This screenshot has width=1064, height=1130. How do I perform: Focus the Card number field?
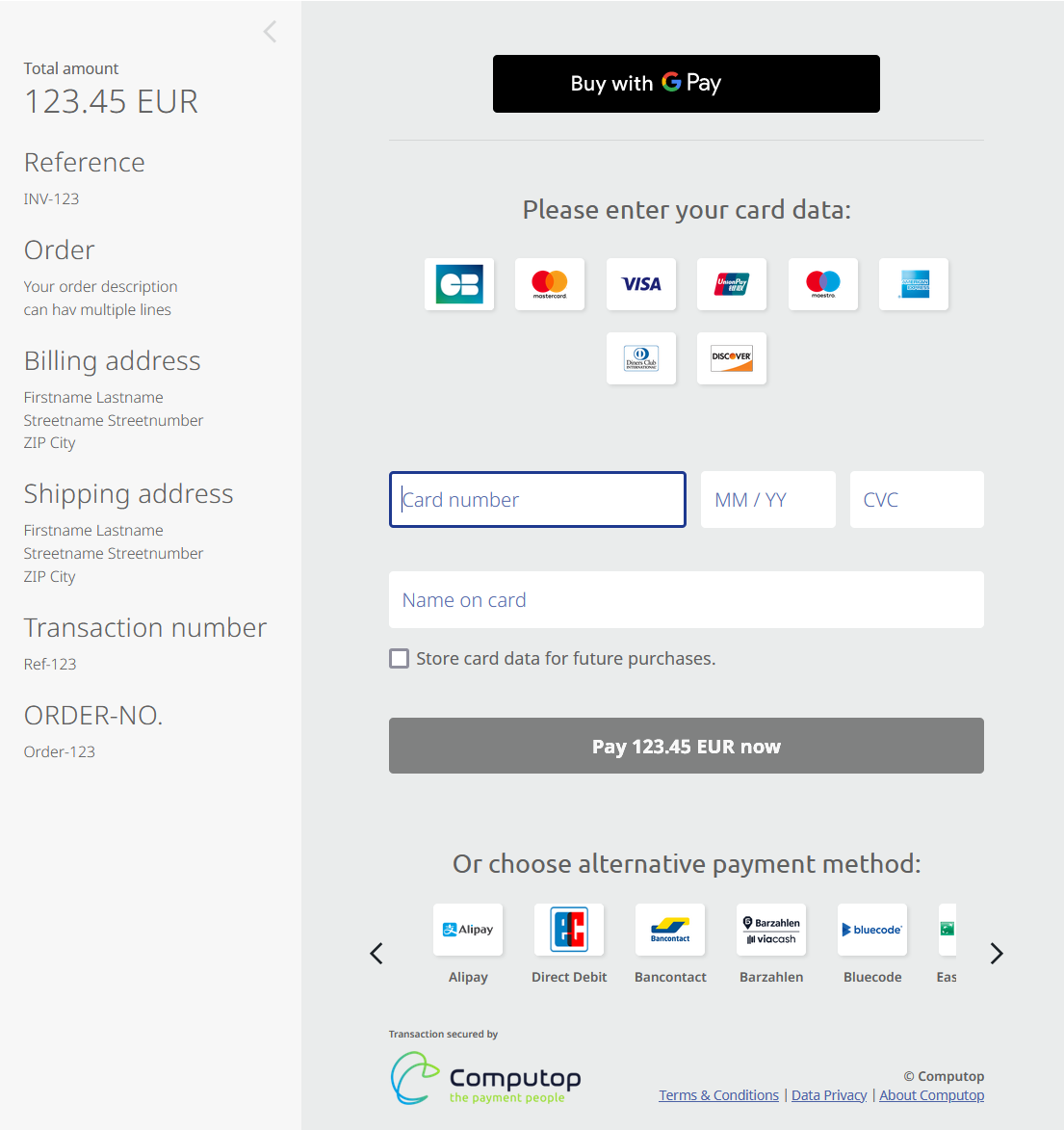pyautogui.click(x=537, y=499)
